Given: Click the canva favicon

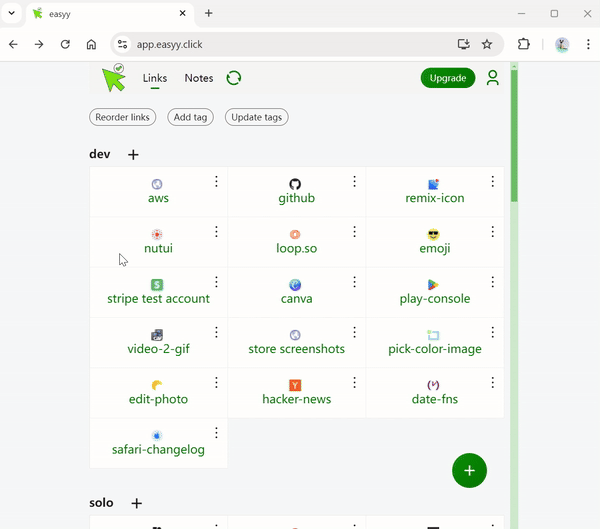Looking at the screenshot, I should pos(295,285).
